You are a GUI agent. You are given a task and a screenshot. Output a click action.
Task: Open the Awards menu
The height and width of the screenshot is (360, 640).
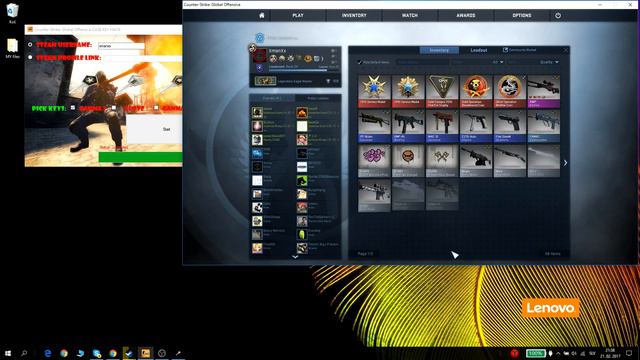click(466, 16)
